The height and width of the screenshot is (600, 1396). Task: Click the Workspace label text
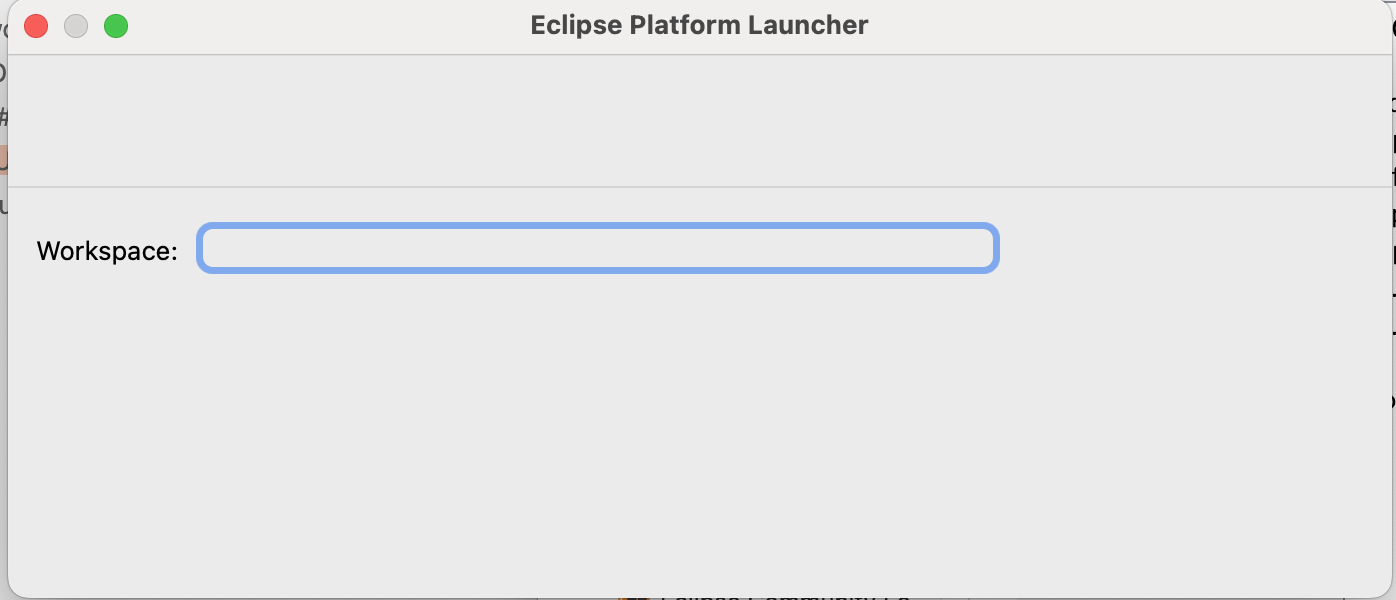[x=107, y=251]
